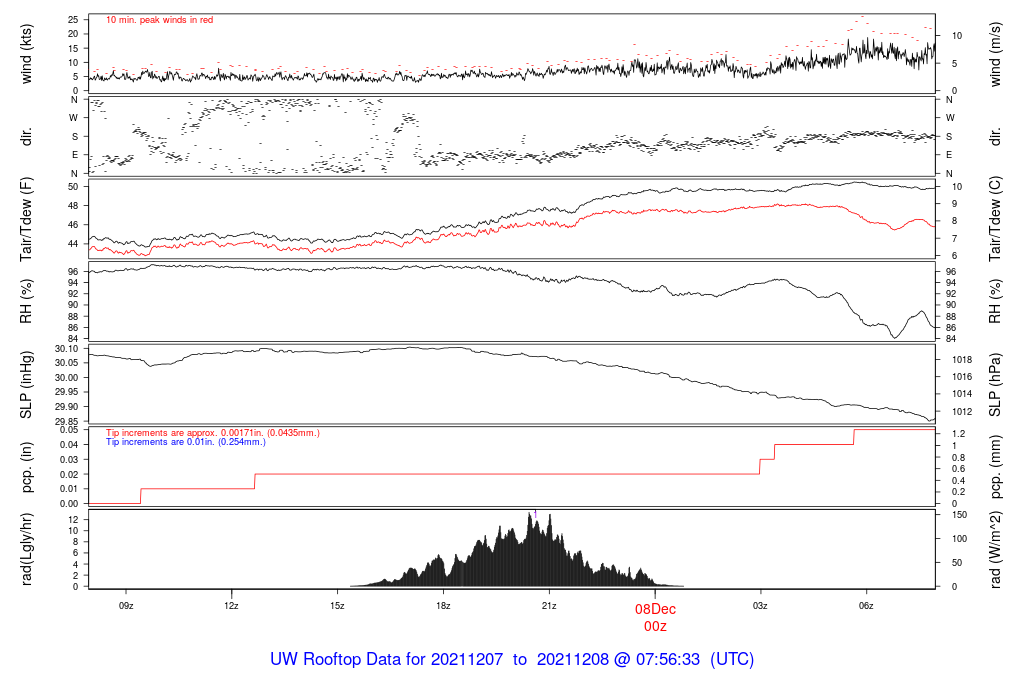Click the 'SLP (hPa)' axis label

[x=995, y=385]
